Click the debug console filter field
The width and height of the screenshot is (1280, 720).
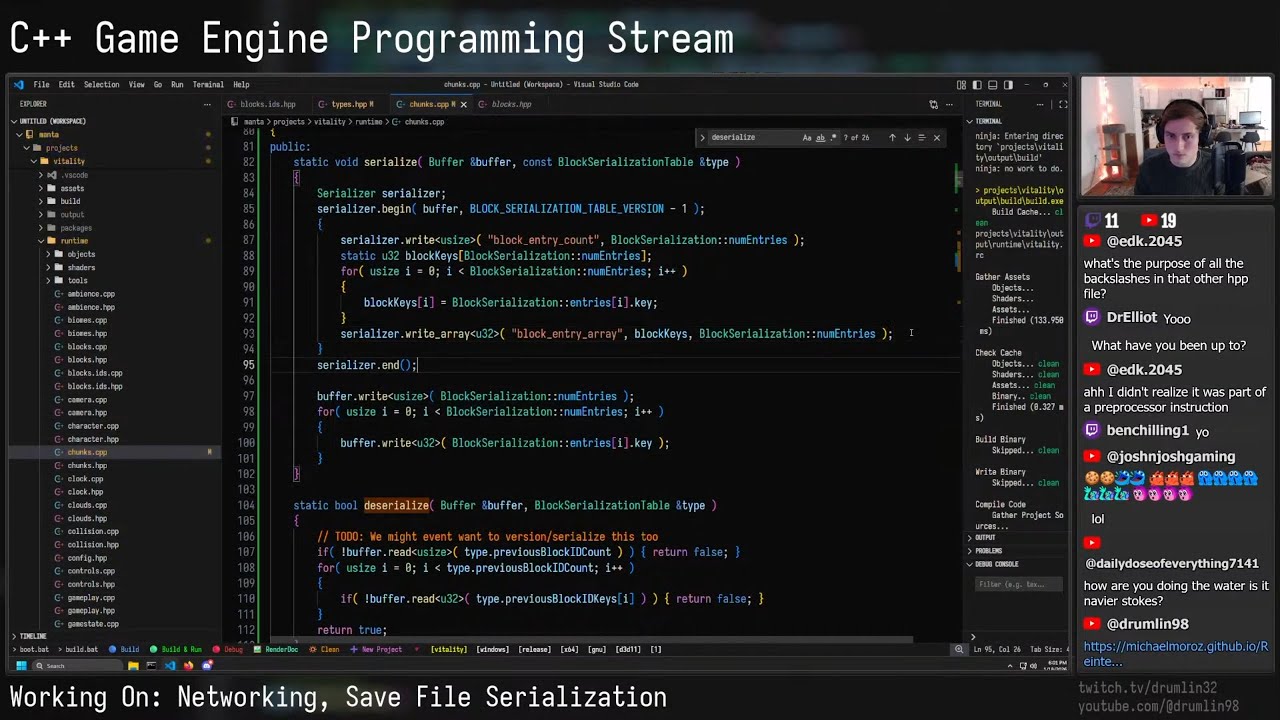tap(1018, 584)
